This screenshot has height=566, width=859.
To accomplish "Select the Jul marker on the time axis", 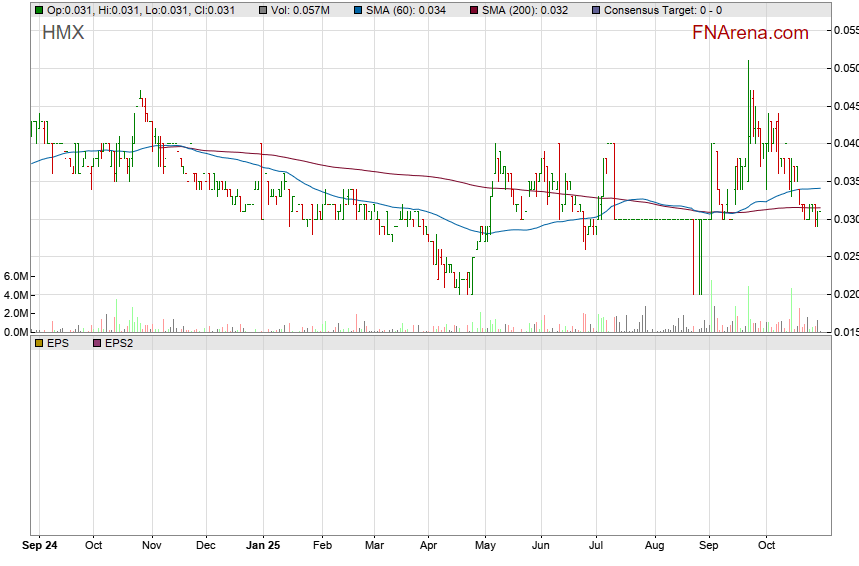I will point(597,546).
